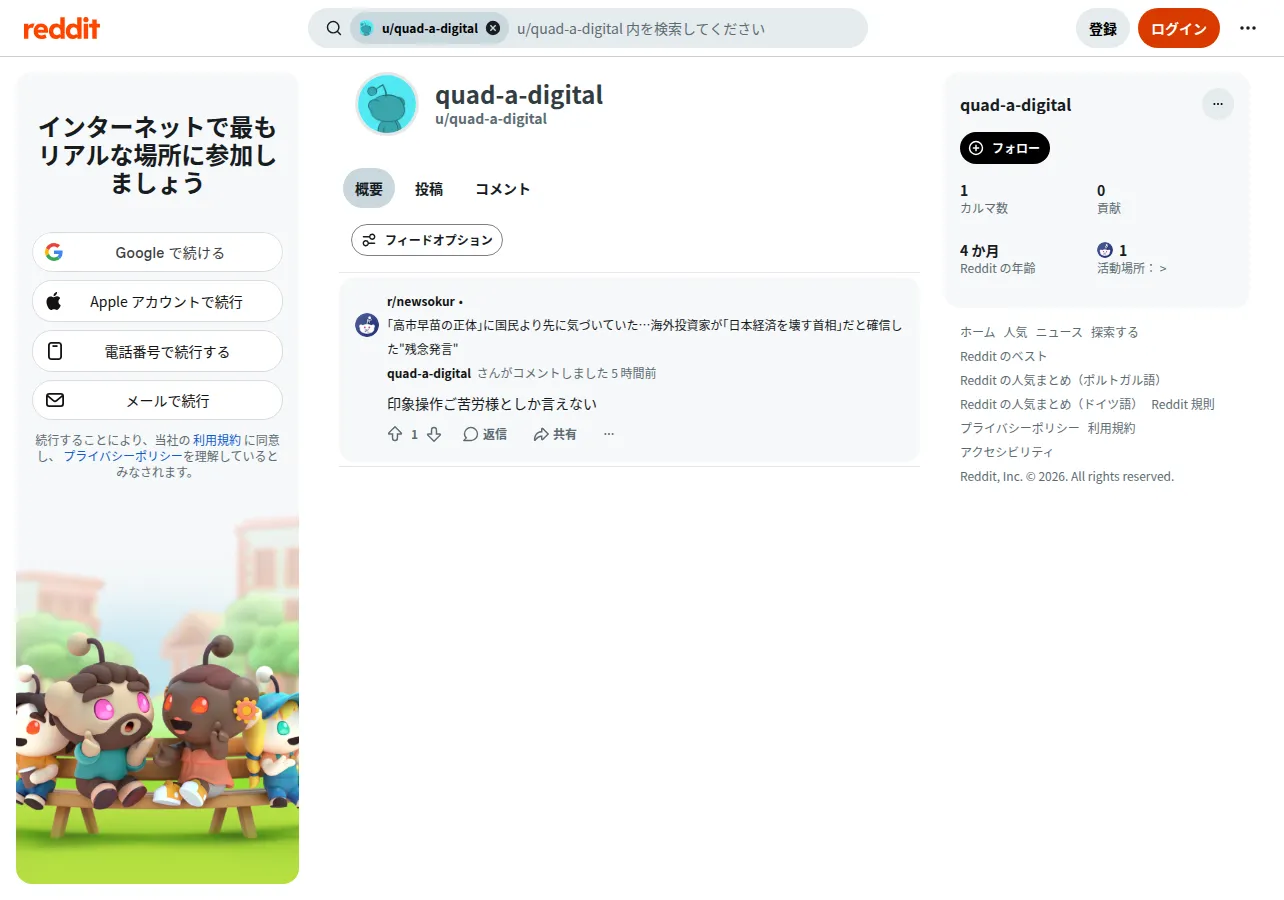The image size is (1284, 900).
Task: Upvote the 印象操作 comment
Action: pos(395,434)
